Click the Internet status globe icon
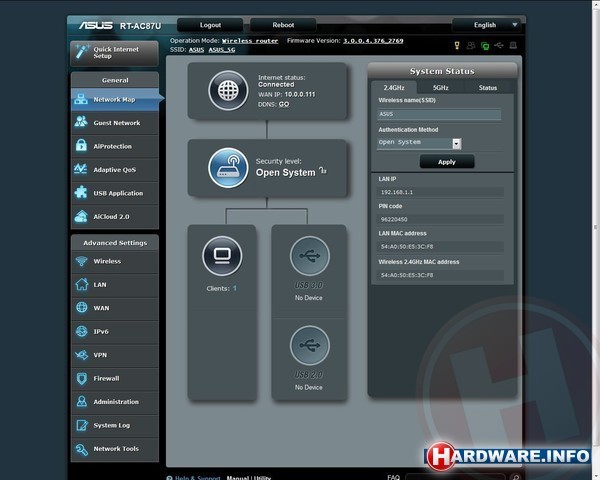 coord(228,91)
